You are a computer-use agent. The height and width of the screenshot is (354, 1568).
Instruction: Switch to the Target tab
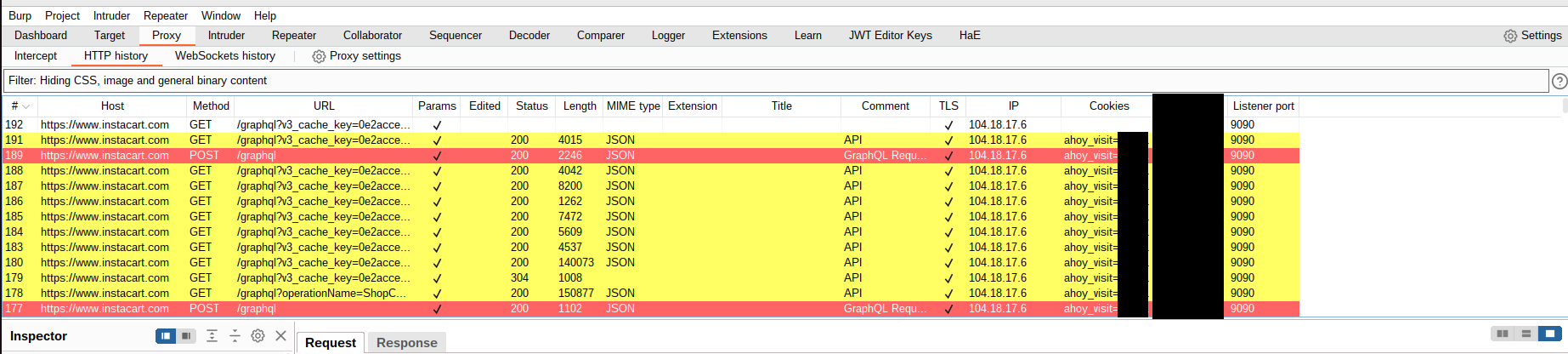pos(110,36)
